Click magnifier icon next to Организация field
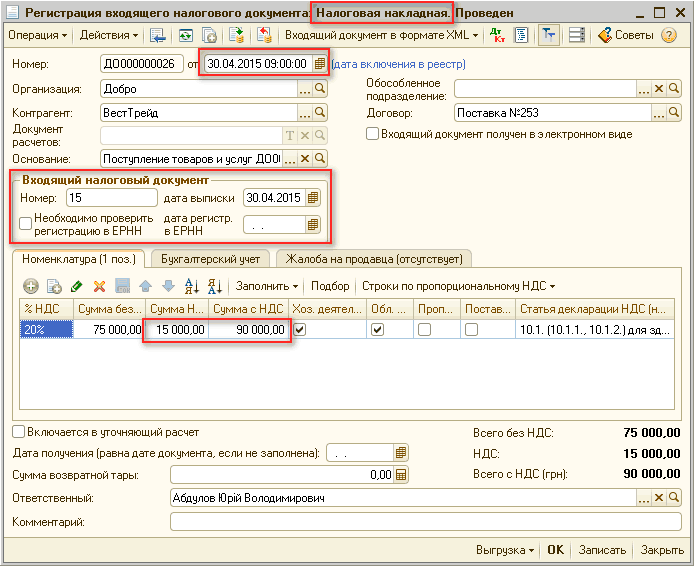694x566 pixels. 320,88
